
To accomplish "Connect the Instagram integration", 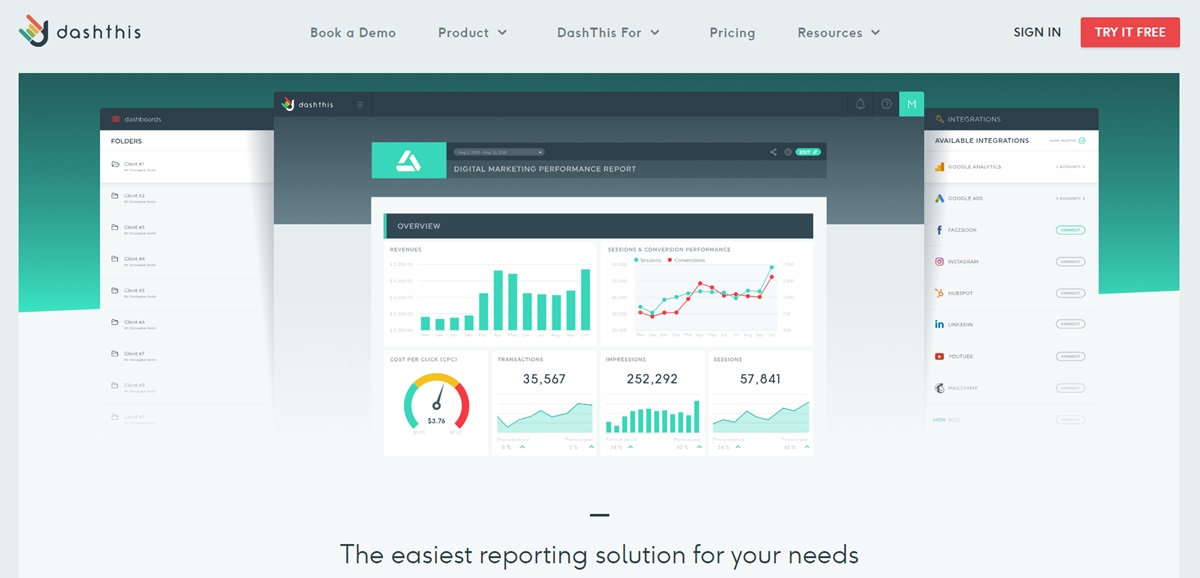I will point(1070,262).
